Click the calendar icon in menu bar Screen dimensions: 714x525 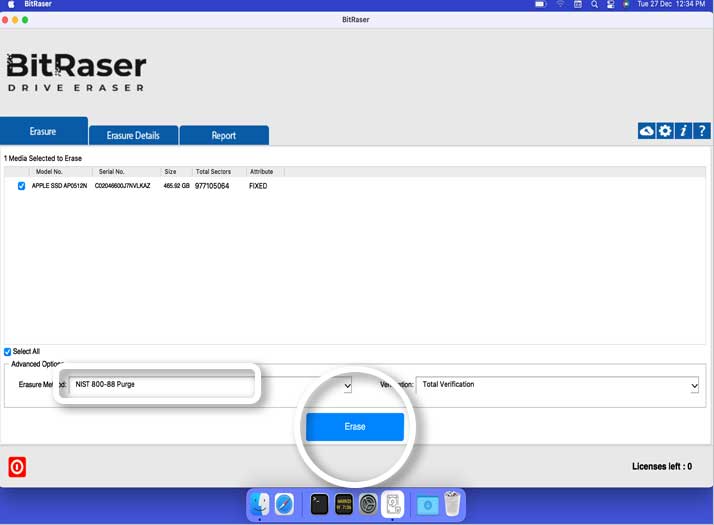(578, 4)
